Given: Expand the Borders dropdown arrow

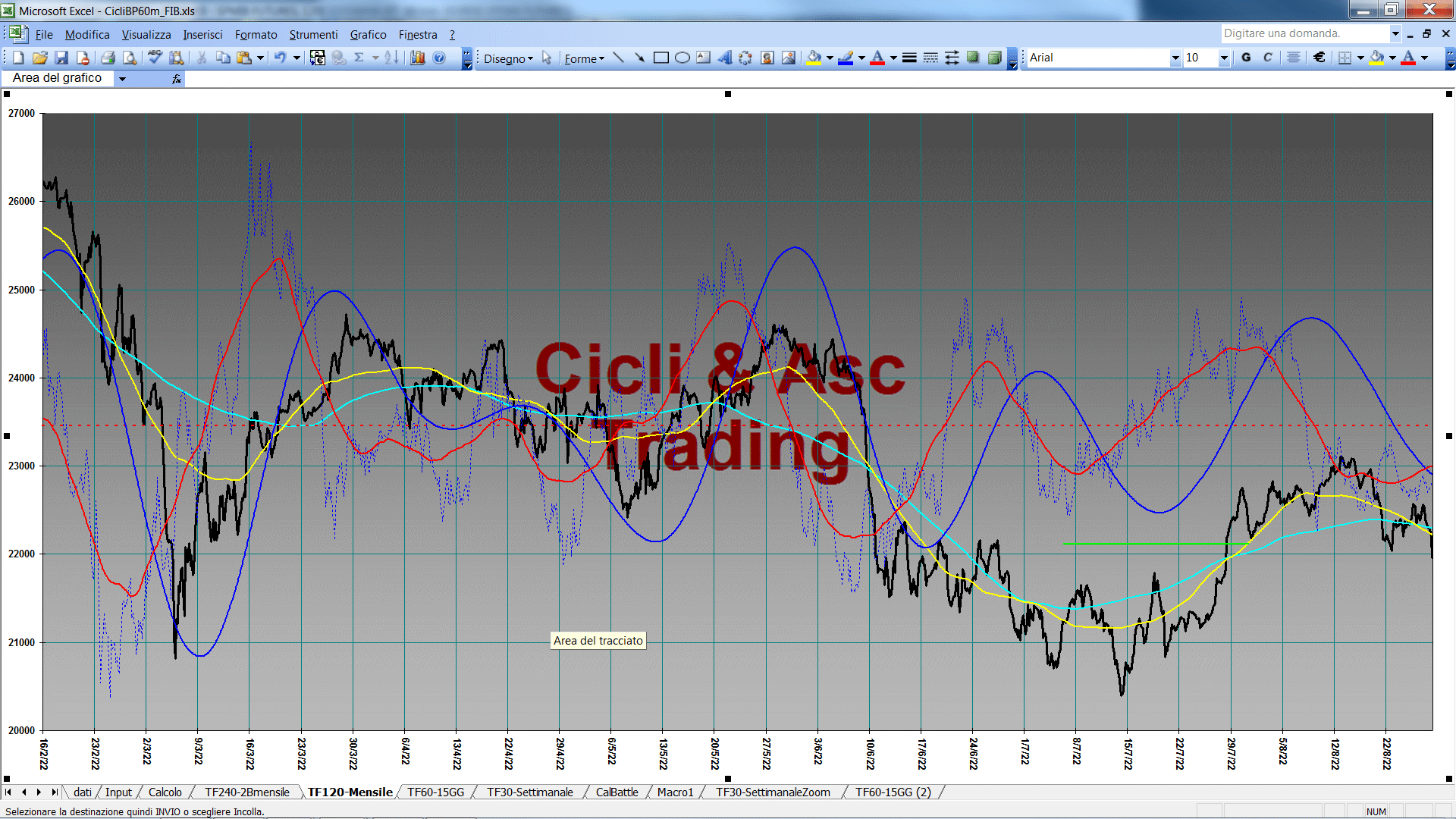Looking at the screenshot, I should (1360, 58).
